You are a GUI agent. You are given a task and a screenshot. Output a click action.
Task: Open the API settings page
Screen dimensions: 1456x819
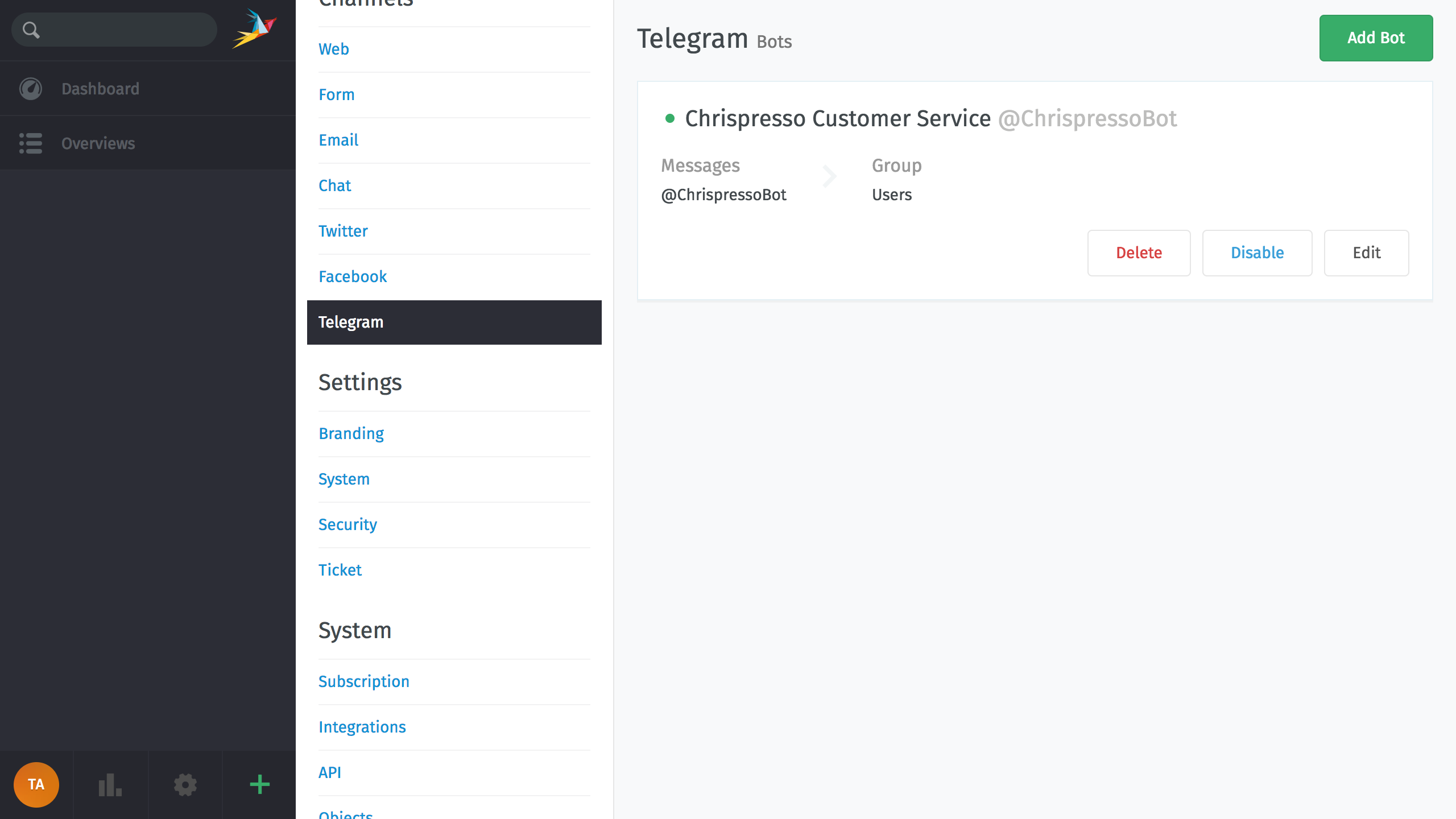(x=330, y=772)
